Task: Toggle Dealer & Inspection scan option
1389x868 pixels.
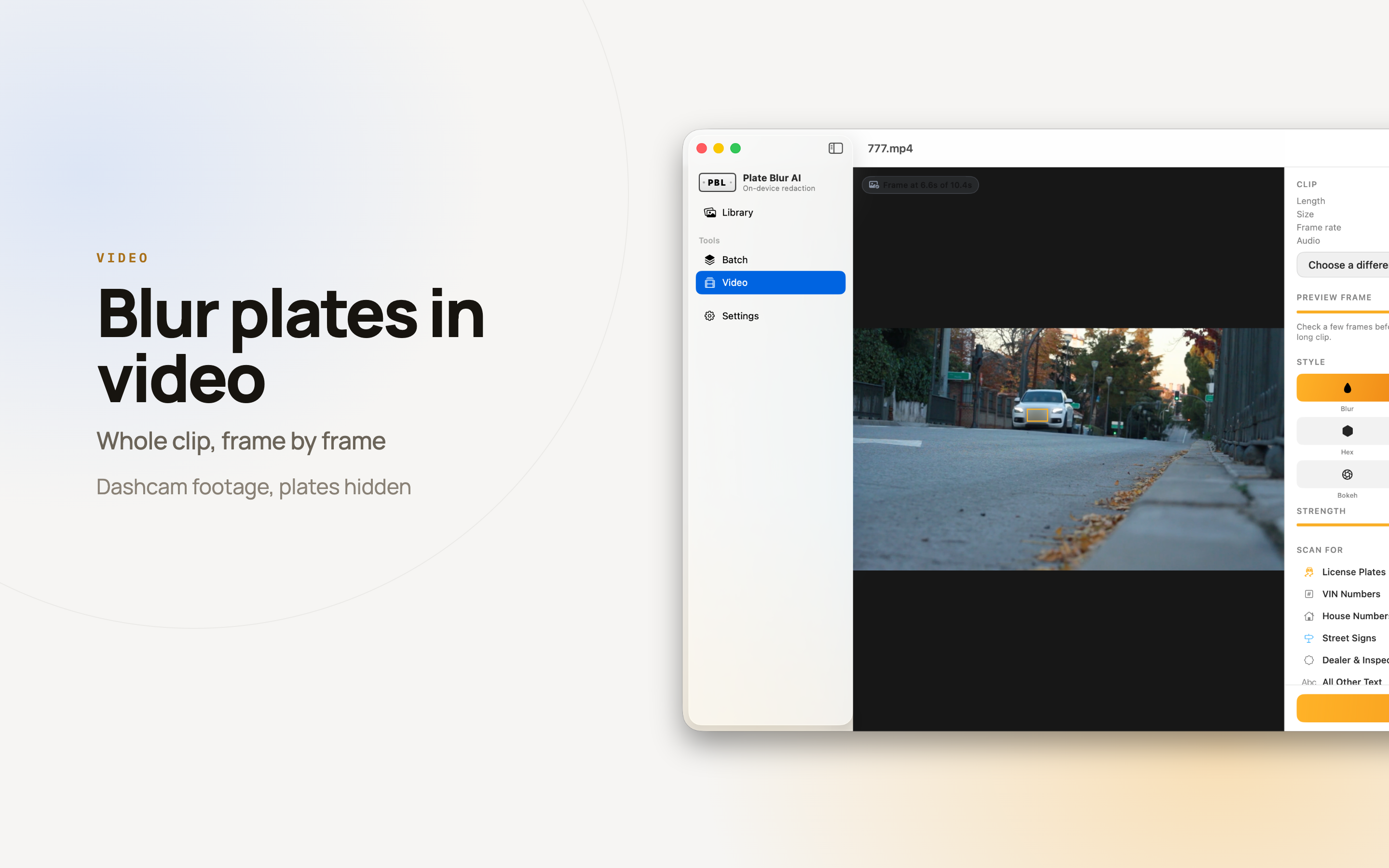Action: [1343, 660]
